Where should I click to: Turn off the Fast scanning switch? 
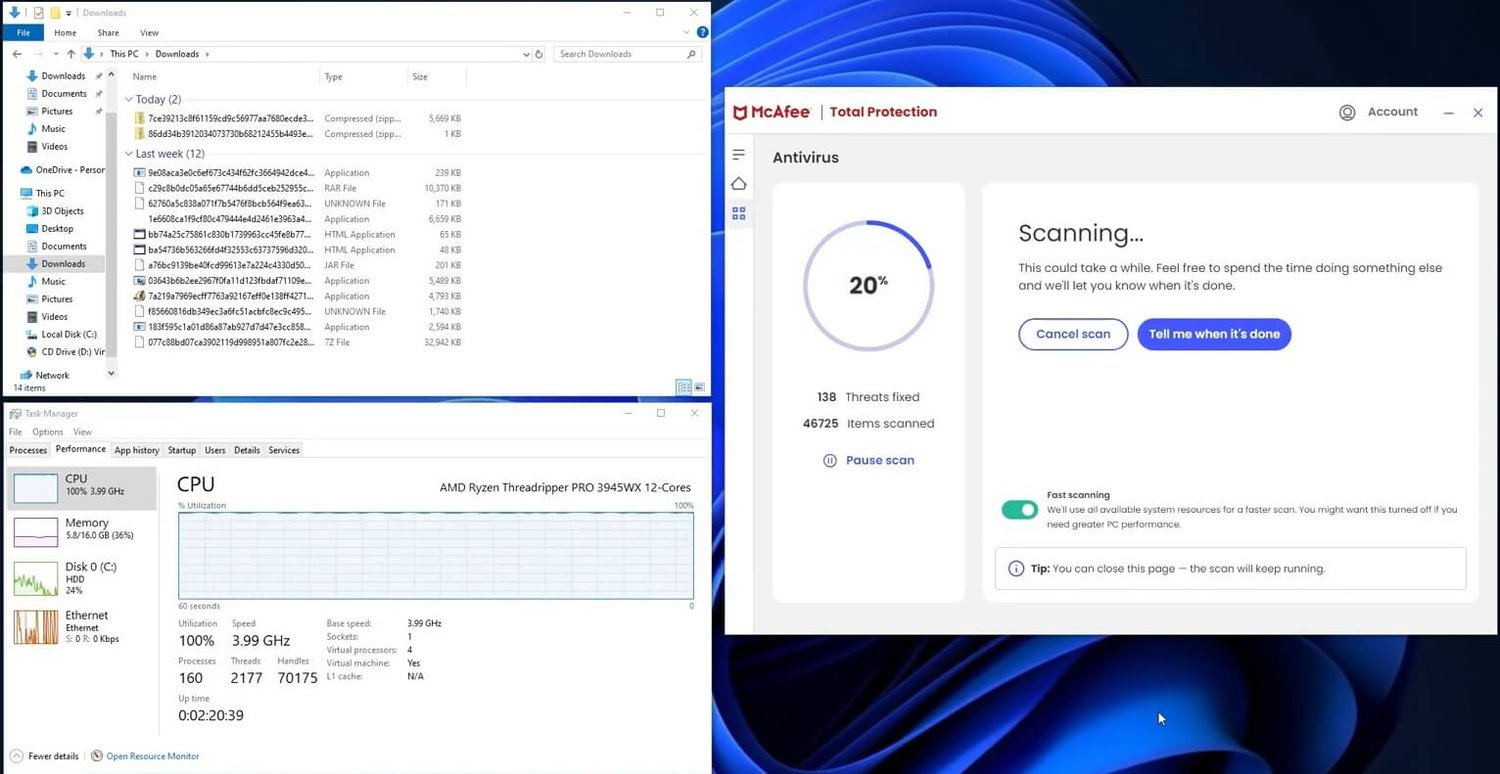click(1020, 510)
